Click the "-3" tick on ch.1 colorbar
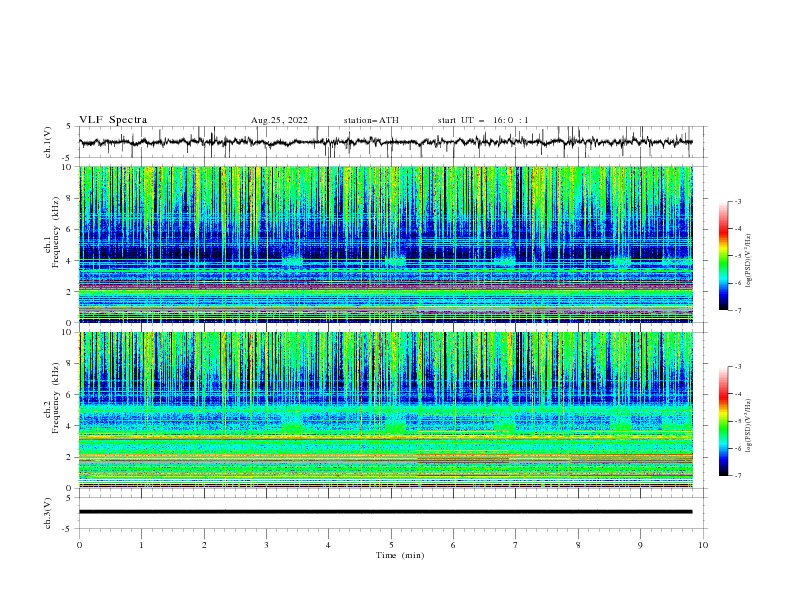The image size is (792, 612). (738, 201)
